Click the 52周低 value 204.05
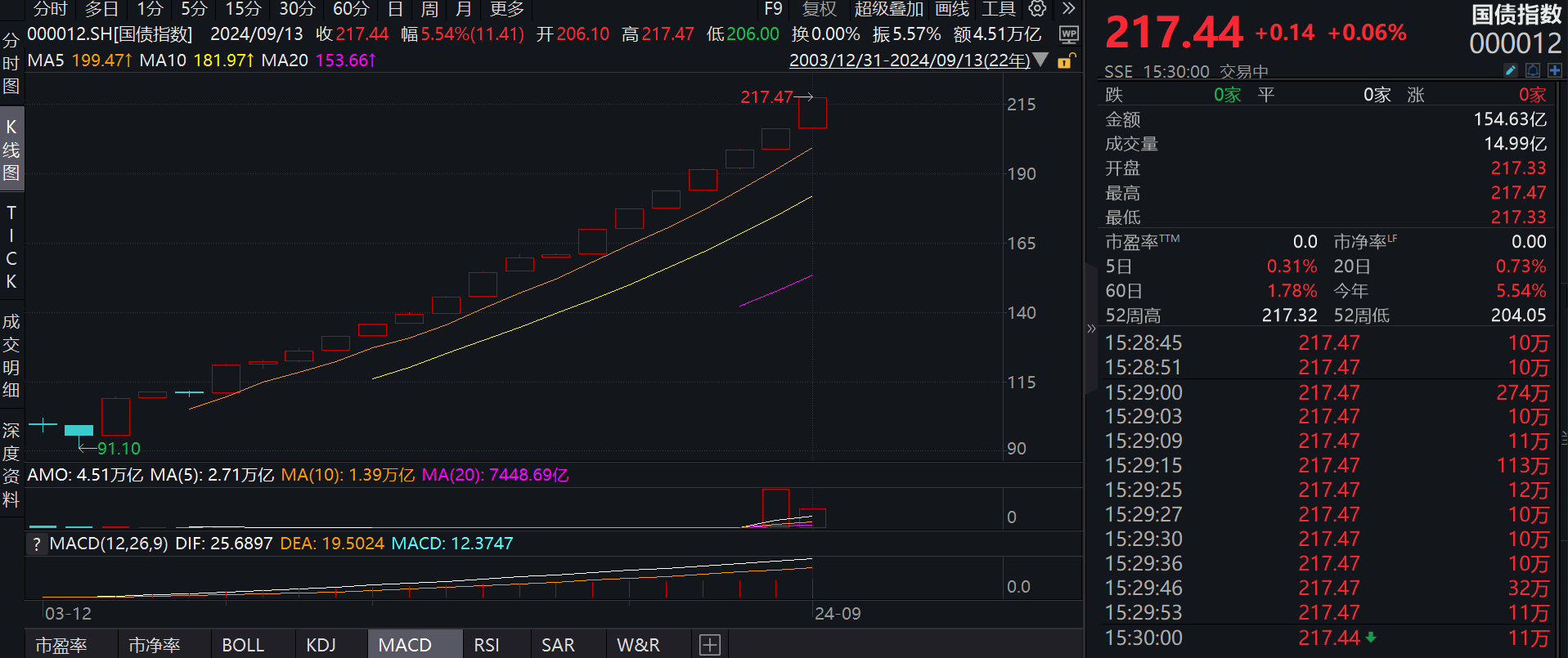This screenshot has height=658, width=1568. pyautogui.click(x=1518, y=316)
